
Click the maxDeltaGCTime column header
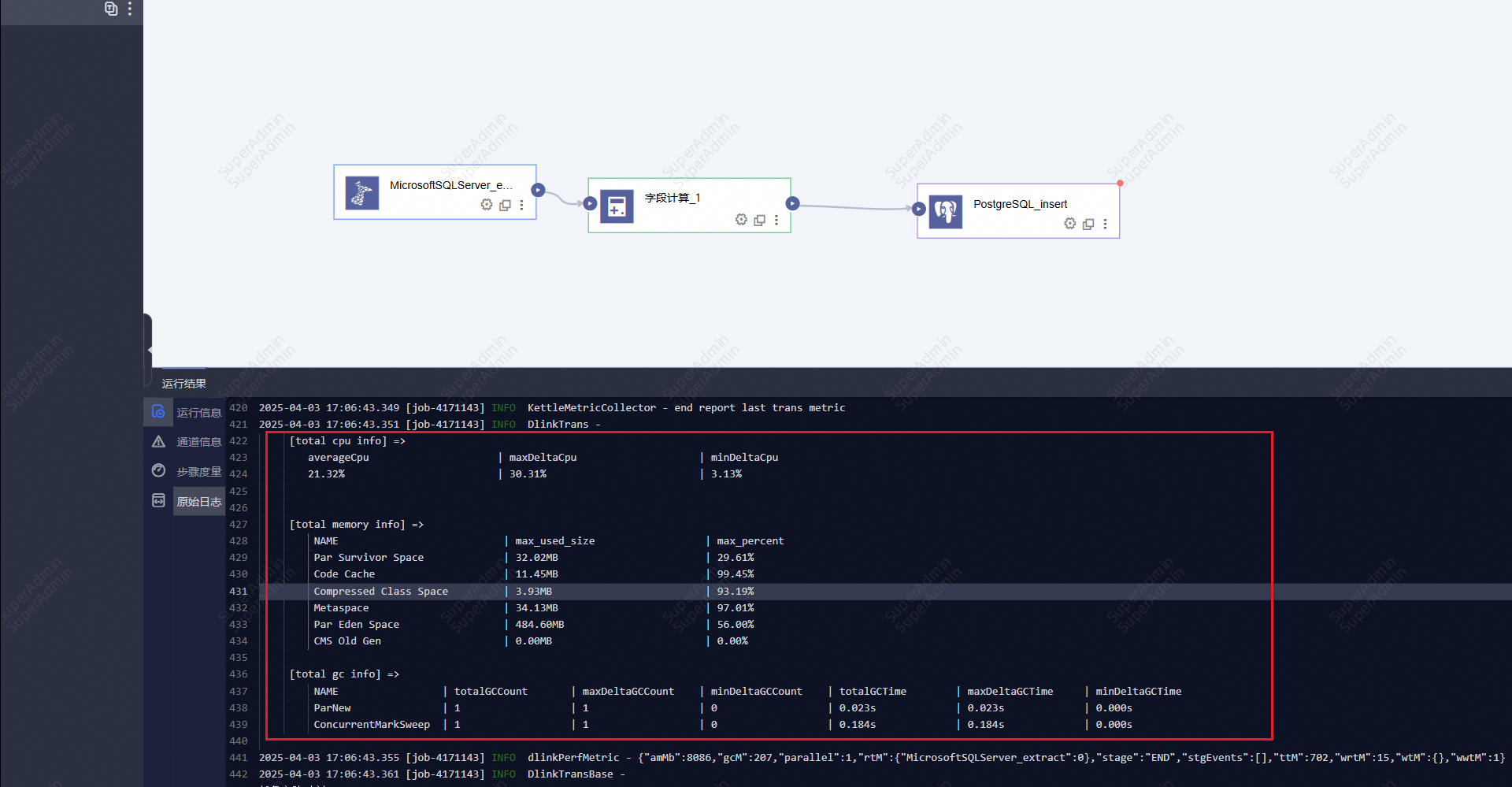pyautogui.click(x=1010, y=691)
